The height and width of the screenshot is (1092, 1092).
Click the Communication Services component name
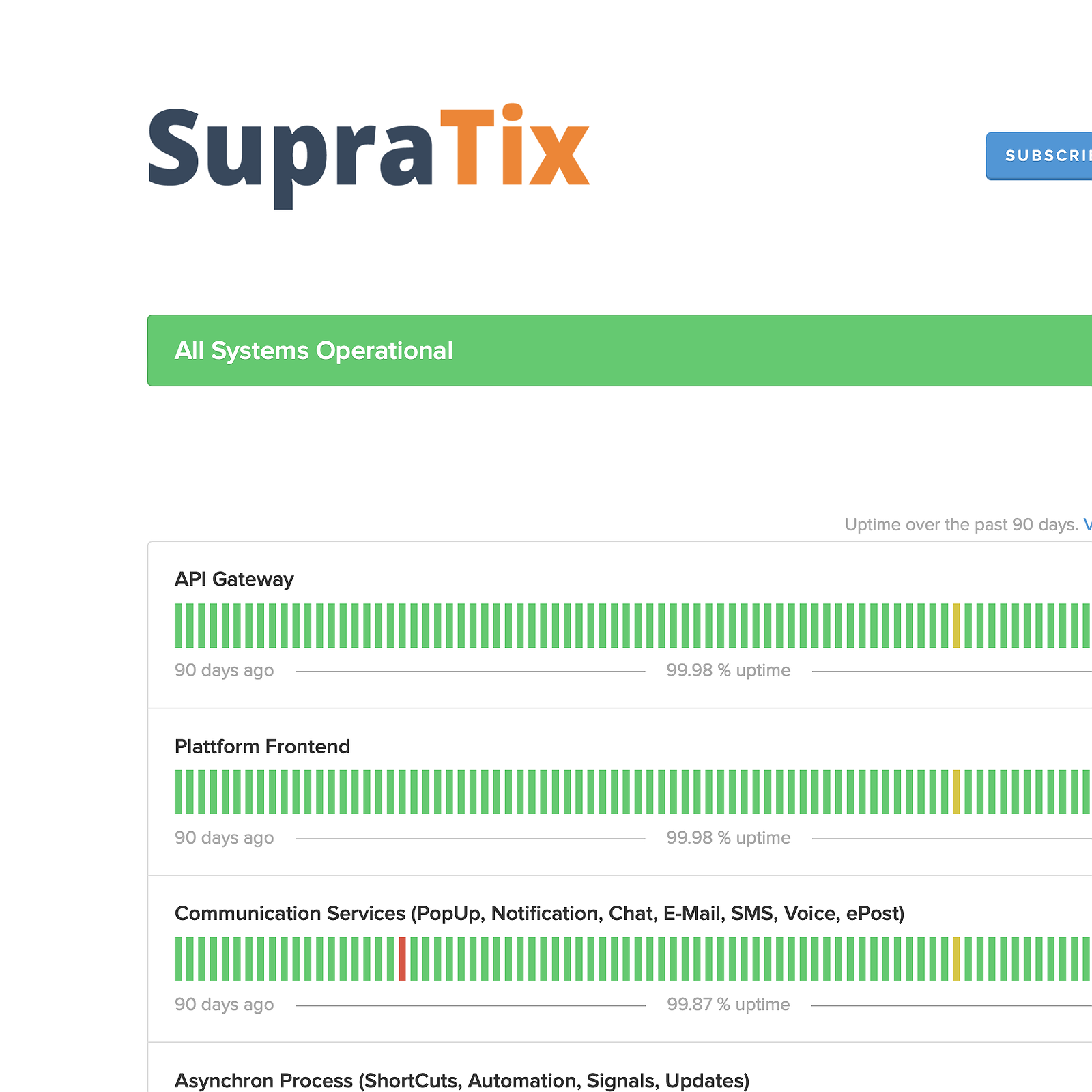539,914
